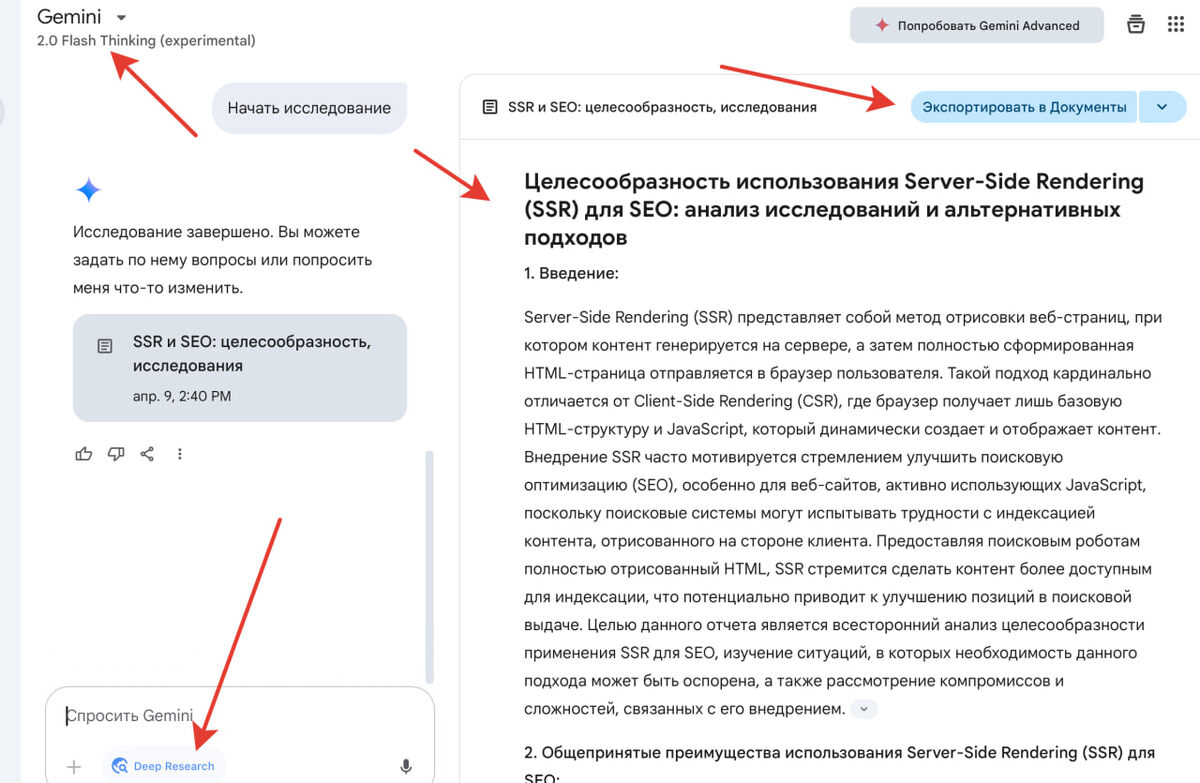Expand the export options dropdown arrow

[1162, 107]
